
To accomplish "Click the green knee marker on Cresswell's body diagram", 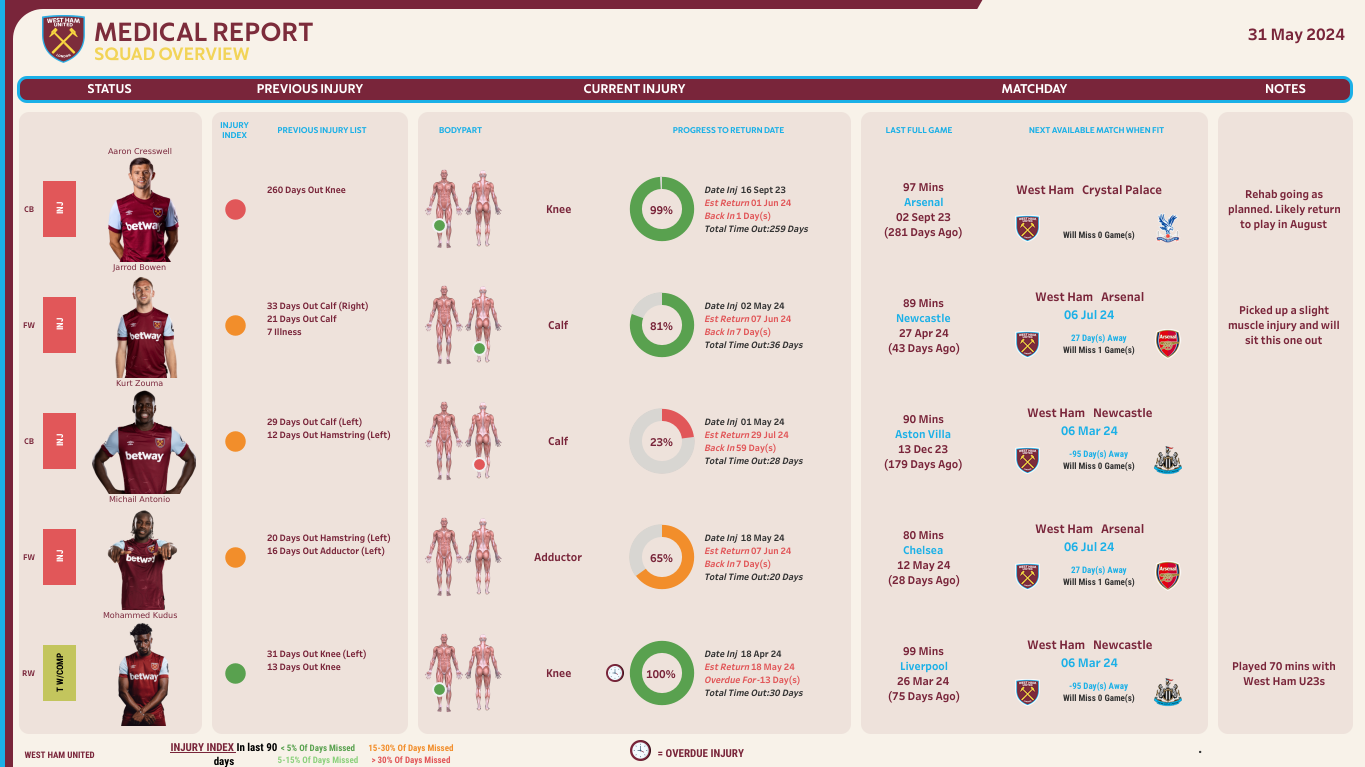I will coord(439,226).
